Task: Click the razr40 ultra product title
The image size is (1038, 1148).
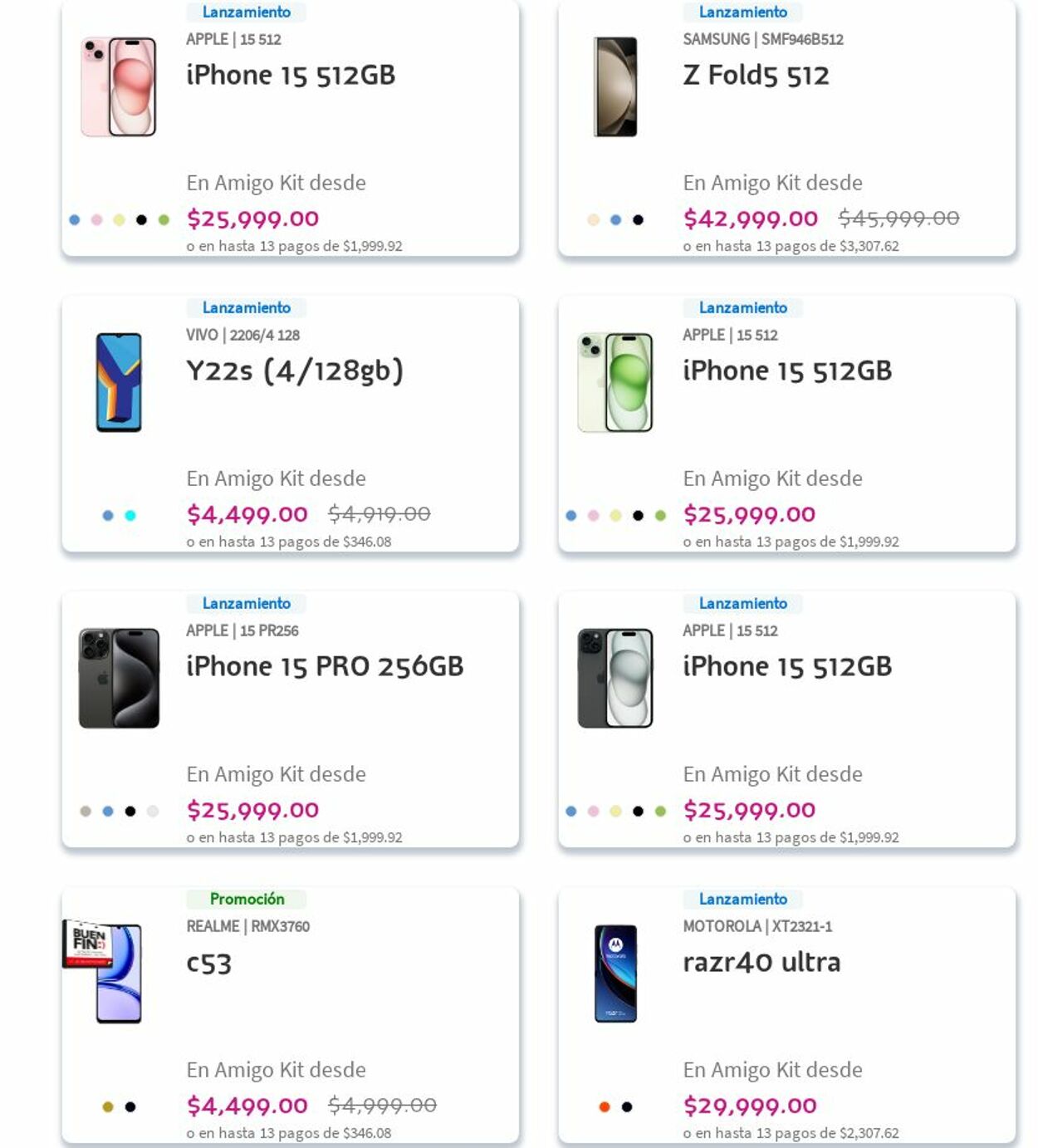Action: (x=761, y=962)
